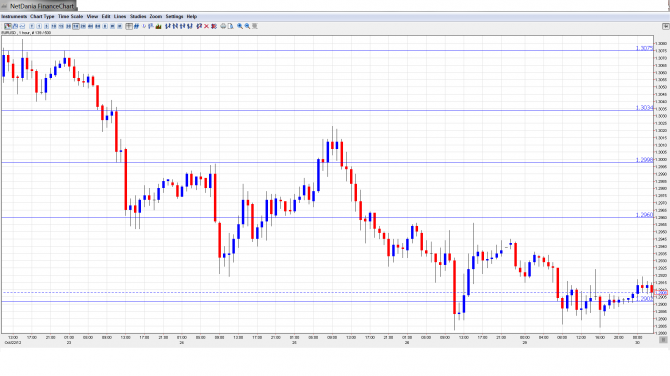
Task: Open the Settings menu
Action: (x=174, y=16)
